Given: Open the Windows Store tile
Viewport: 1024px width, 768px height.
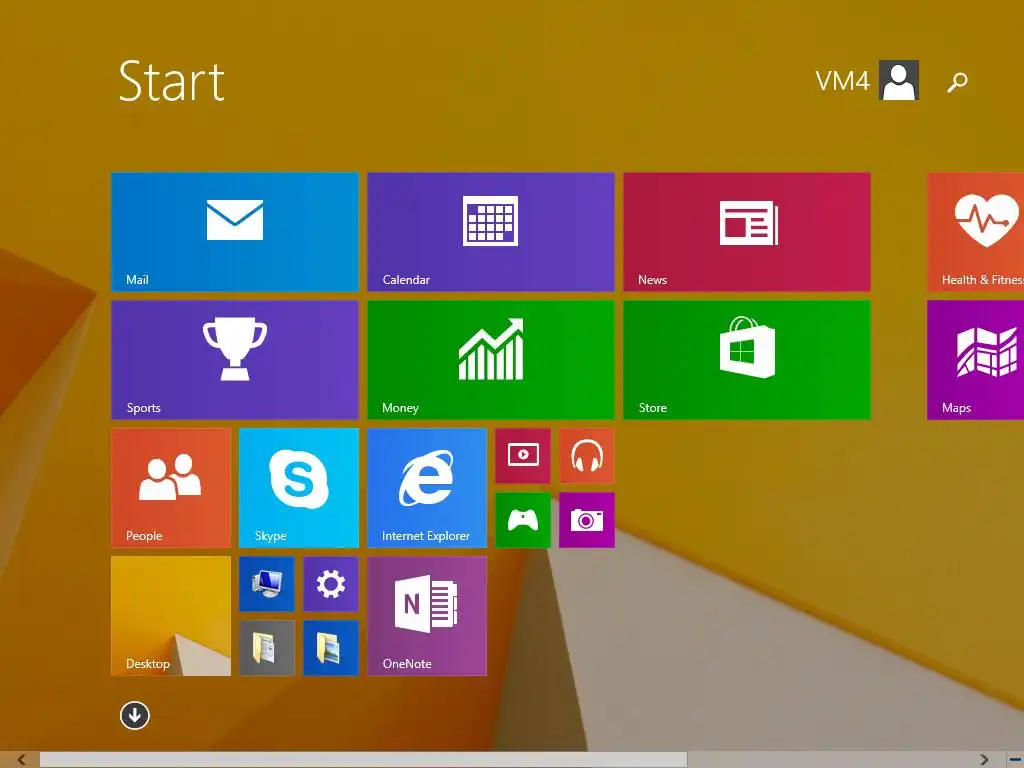Looking at the screenshot, I should (x=747, y=360).
